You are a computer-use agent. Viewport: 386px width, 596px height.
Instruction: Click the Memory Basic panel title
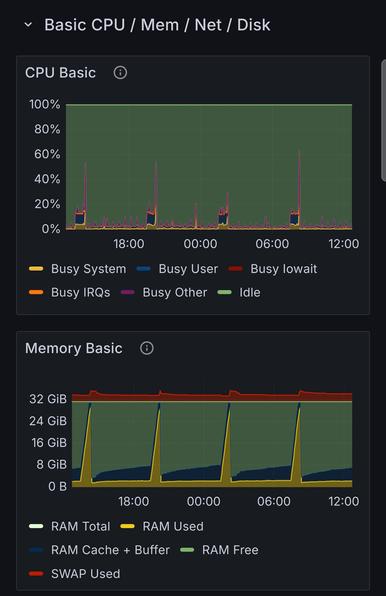tap(74, 348)
